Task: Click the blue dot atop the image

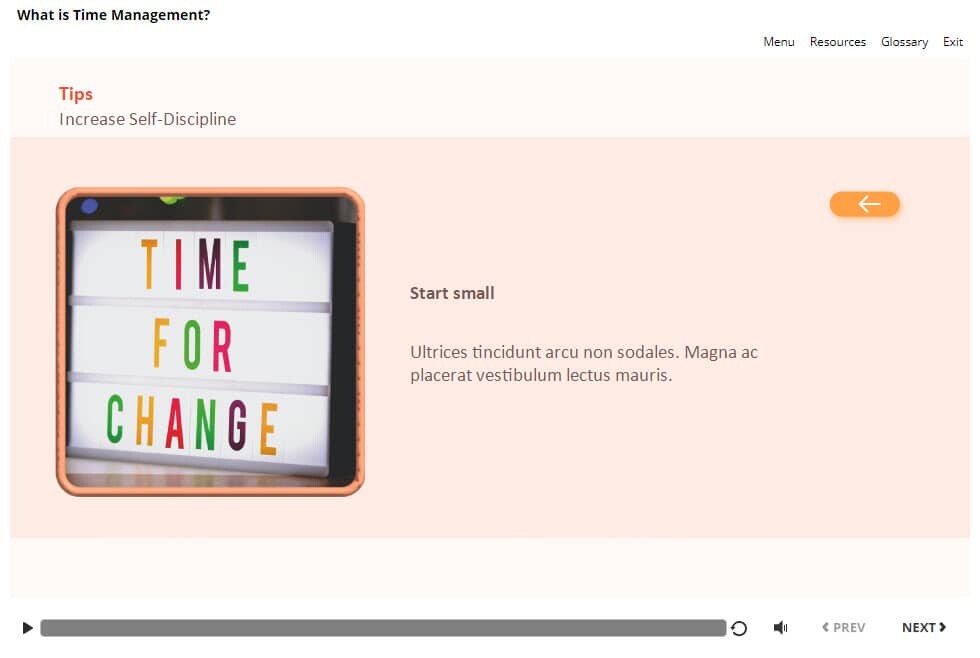Action: (89, 206)
